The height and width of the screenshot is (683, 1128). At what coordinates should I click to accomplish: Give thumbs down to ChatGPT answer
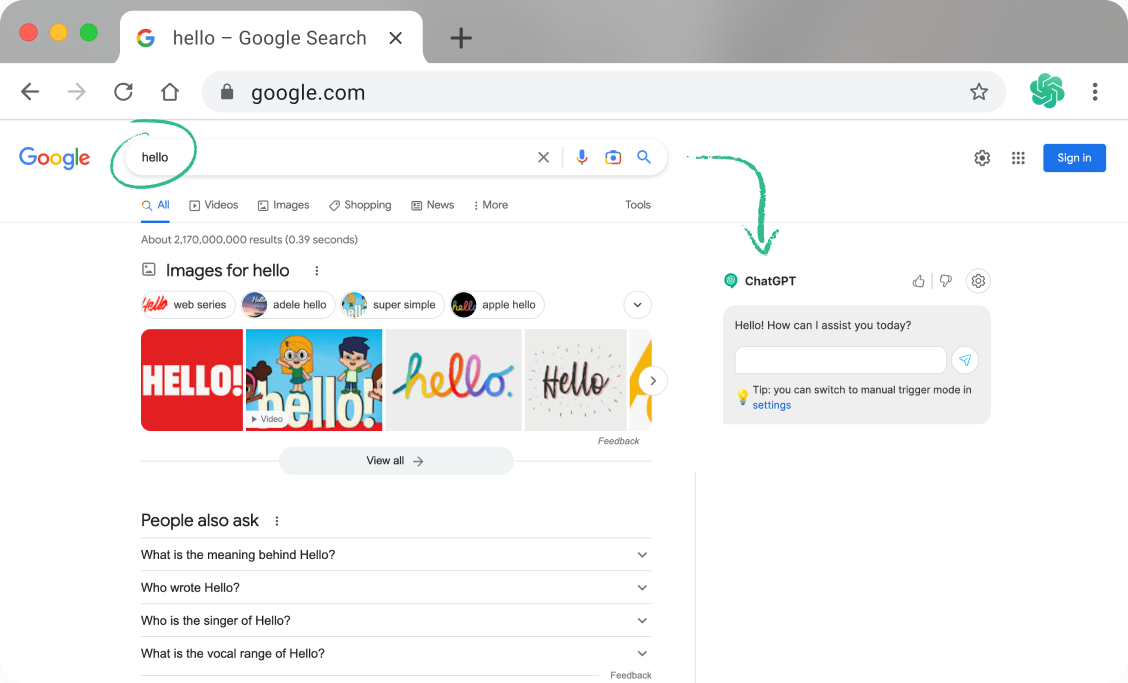(x=946, y=281)
